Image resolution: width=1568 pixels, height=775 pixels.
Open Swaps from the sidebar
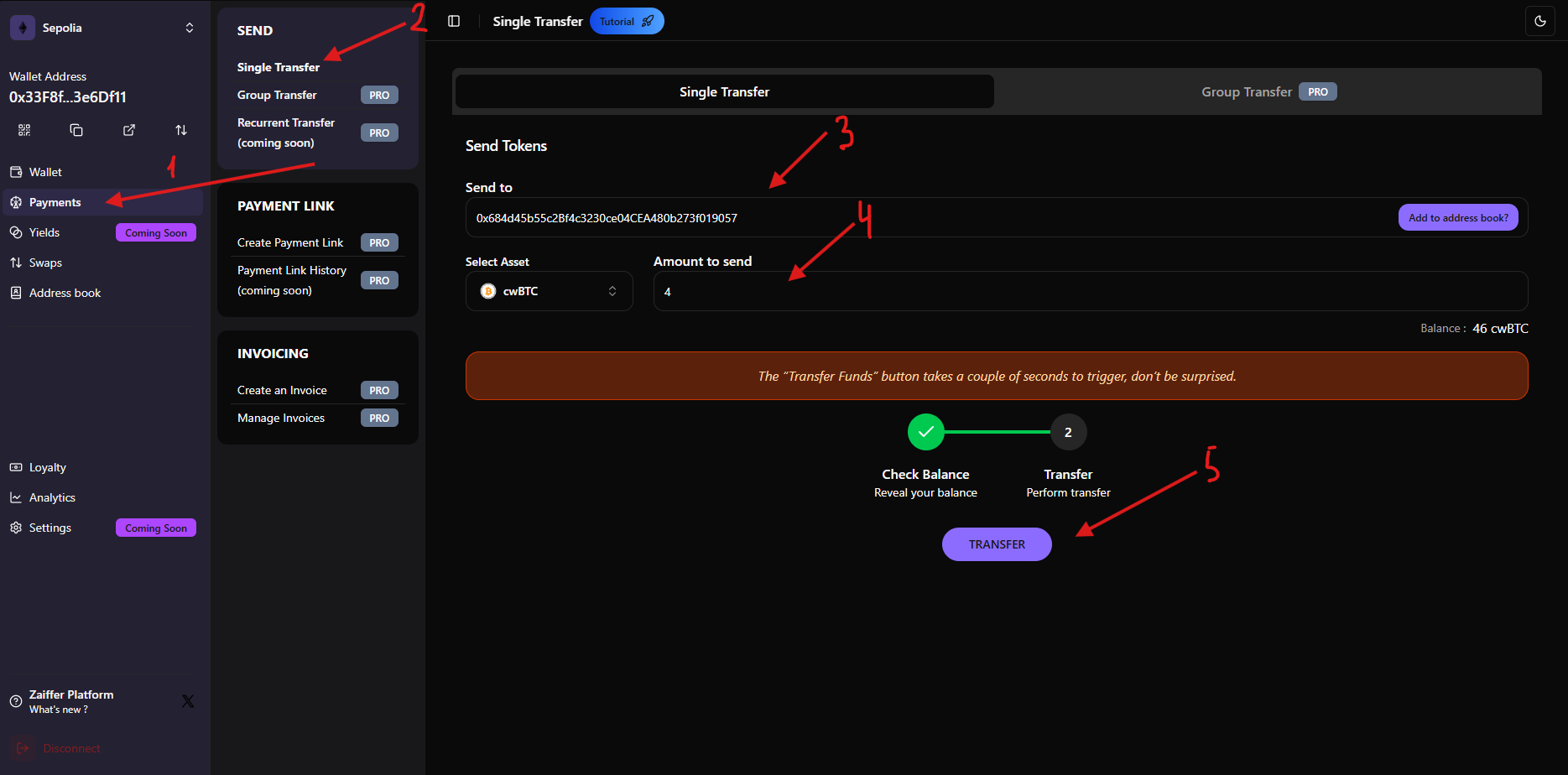[x=45, y=263]
